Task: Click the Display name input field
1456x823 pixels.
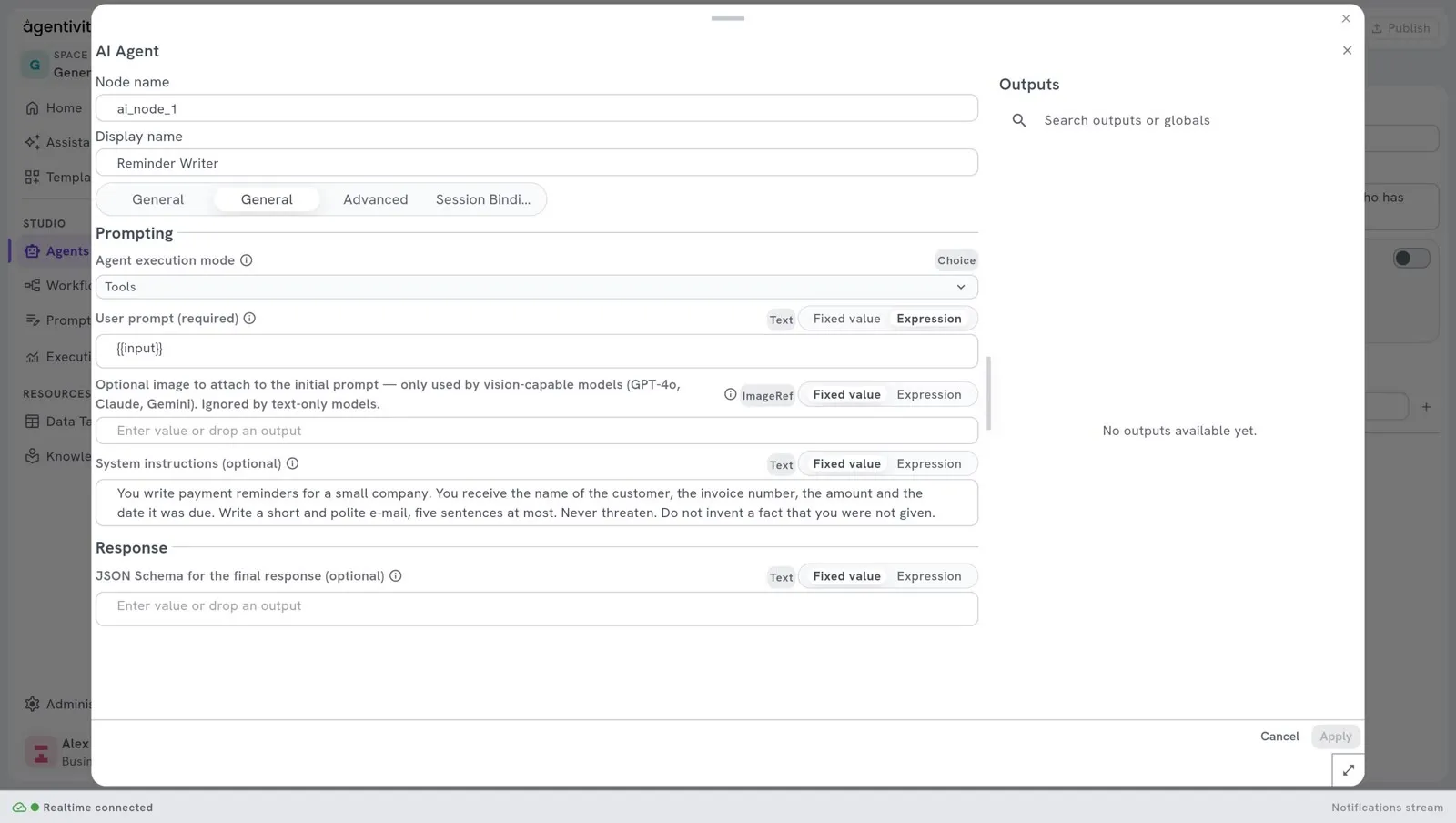Action: click(537, 163)
